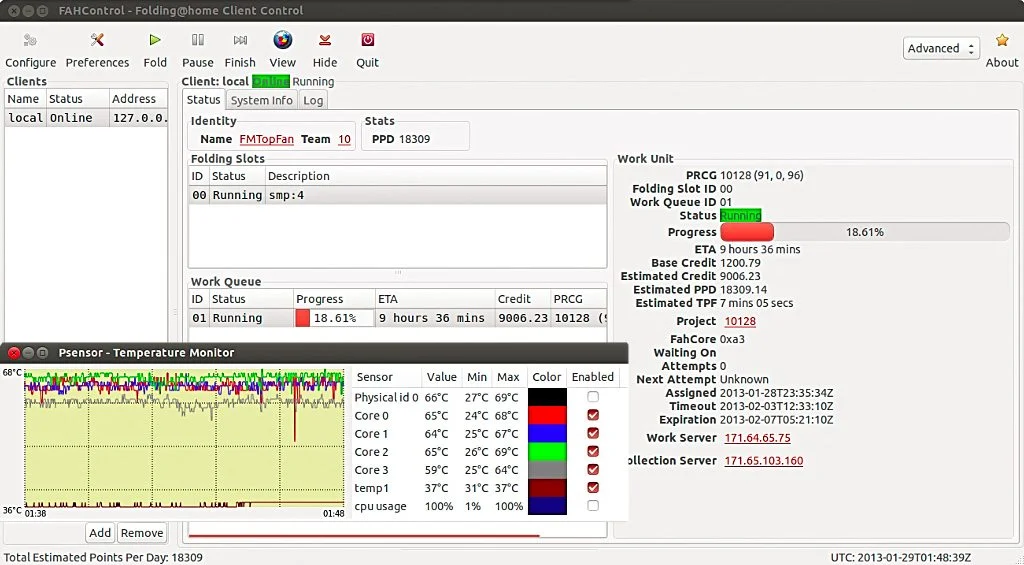
Task: Click the Work Queue Credit column header
Action: pyautogui.click(x=522, y=299)
